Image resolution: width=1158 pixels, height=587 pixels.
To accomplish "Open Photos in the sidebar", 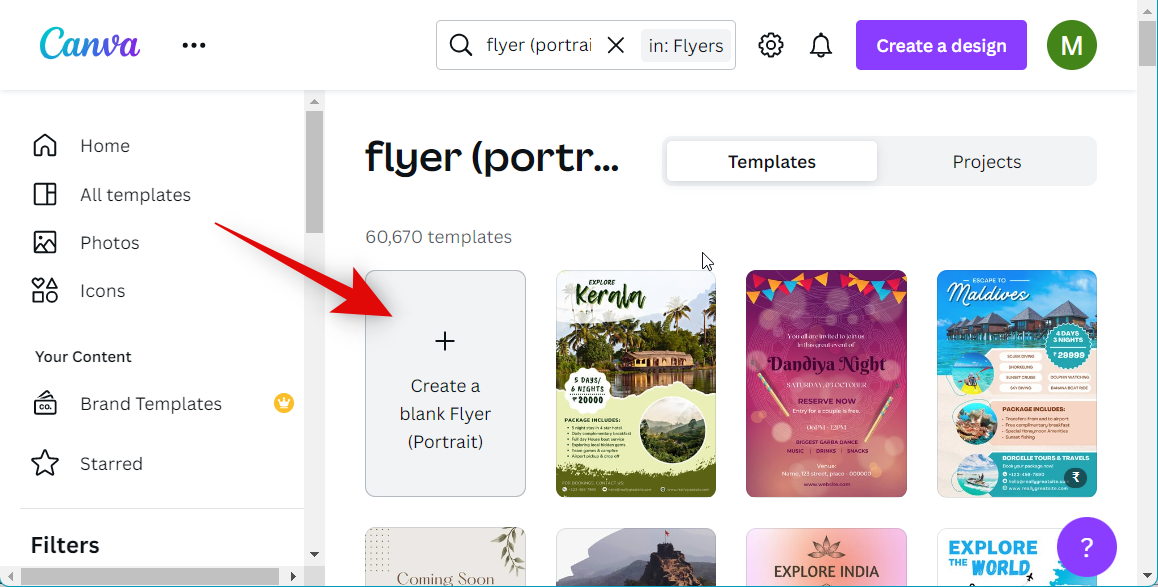I will [109, 243].
